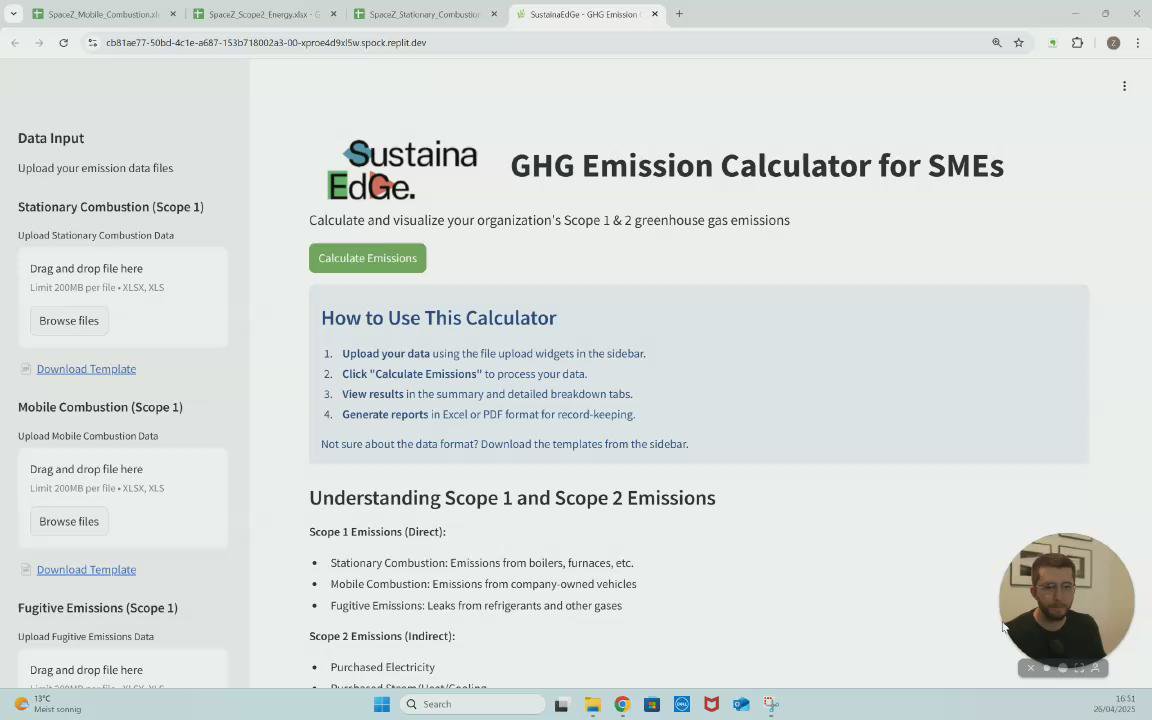Open Google Chrome from taskbar

click(622, 705)
